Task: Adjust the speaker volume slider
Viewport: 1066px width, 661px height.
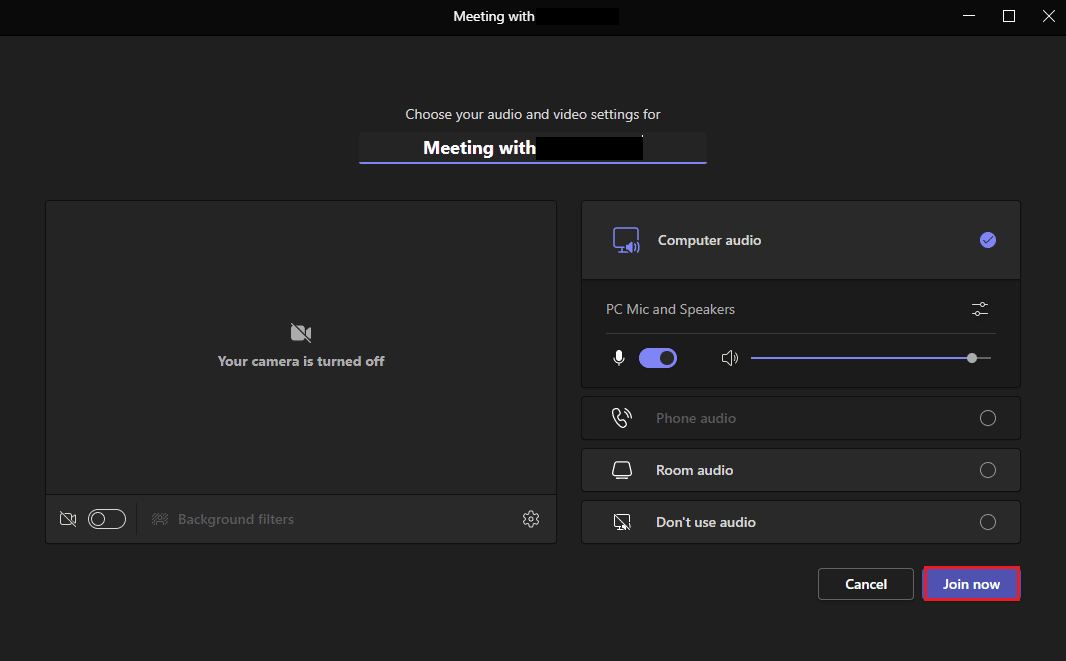Action: [x=871, y=358]
